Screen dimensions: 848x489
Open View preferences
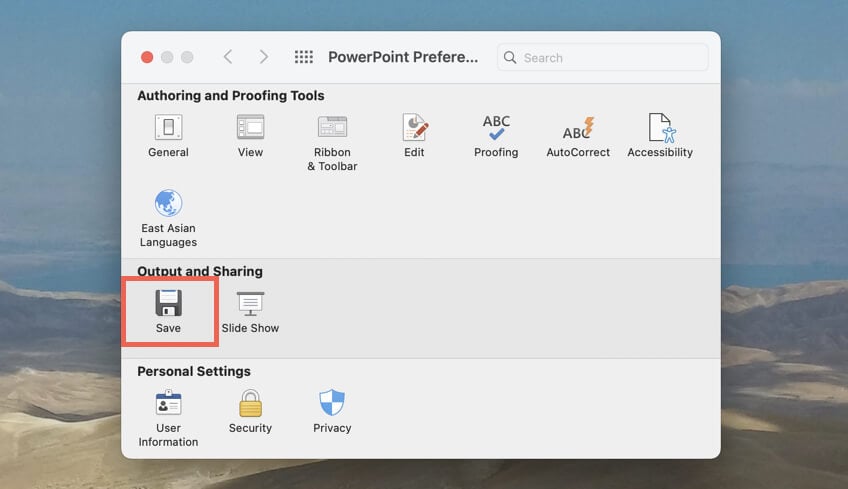250,136
